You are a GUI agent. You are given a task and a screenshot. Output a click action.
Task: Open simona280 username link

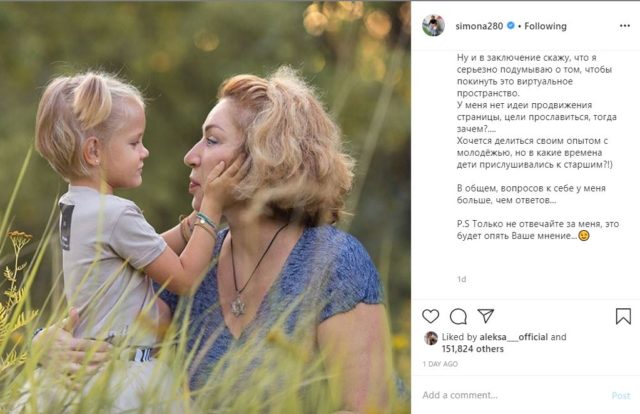479,26
